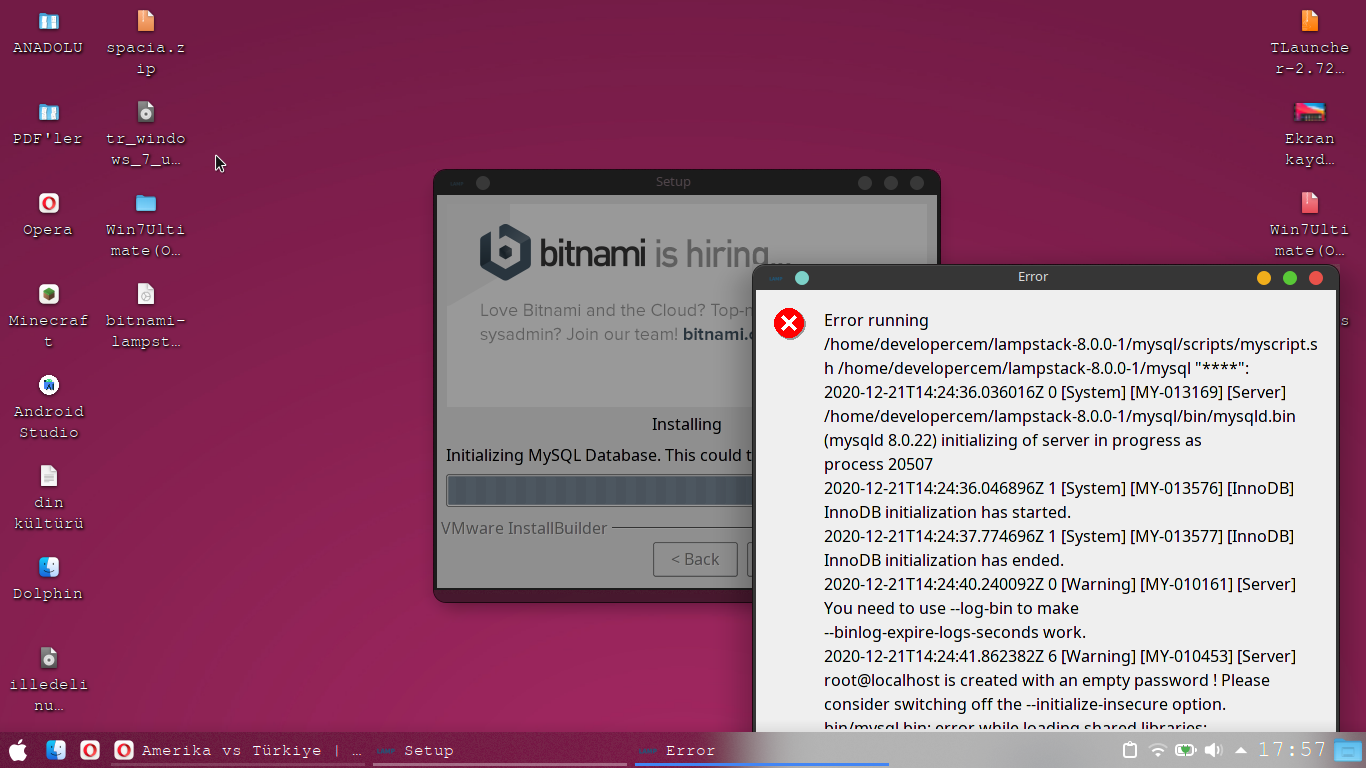
Task: Open the blue Win7Ultimate folder icon
Action: (146, 203)
